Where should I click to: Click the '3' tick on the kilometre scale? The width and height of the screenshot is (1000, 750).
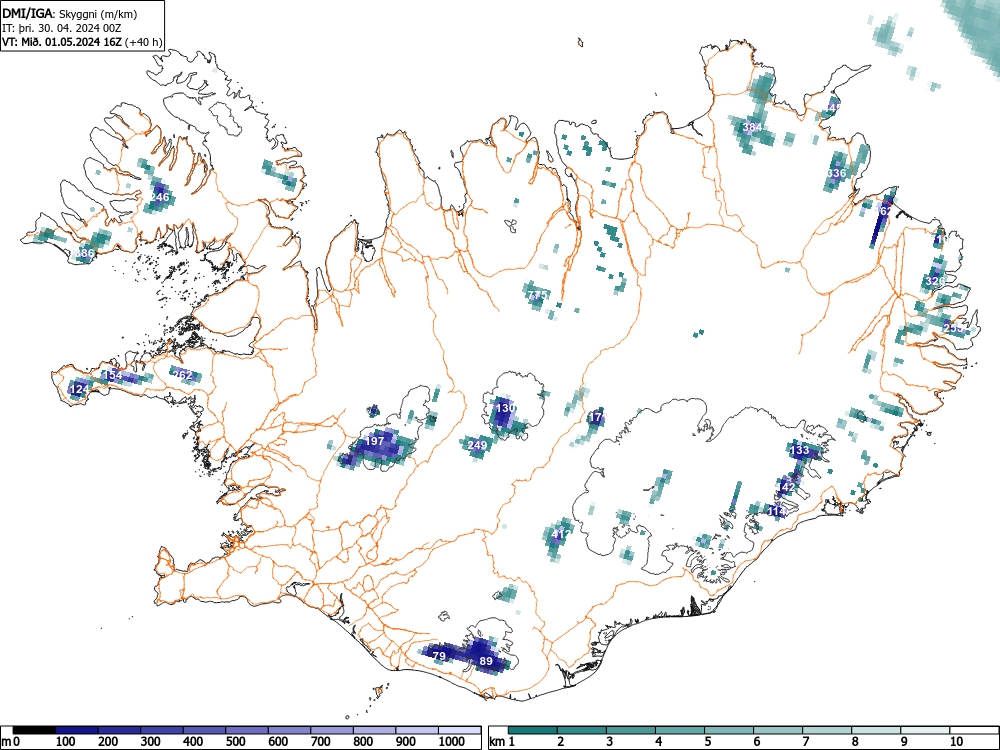click(610, 741)
